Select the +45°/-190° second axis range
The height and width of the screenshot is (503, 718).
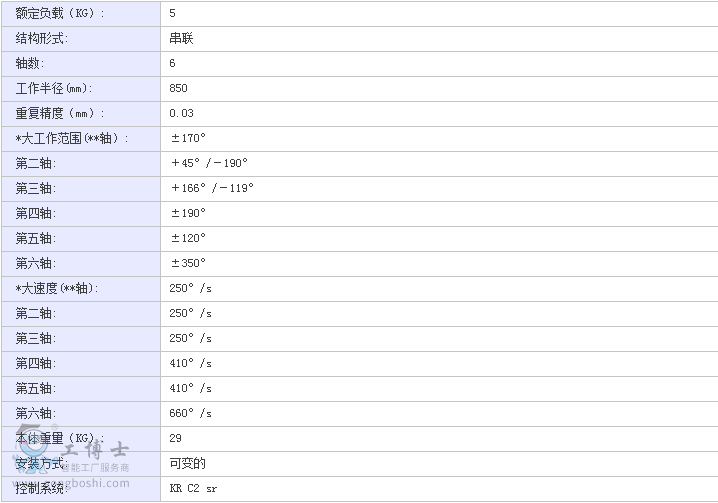point(209,163)
